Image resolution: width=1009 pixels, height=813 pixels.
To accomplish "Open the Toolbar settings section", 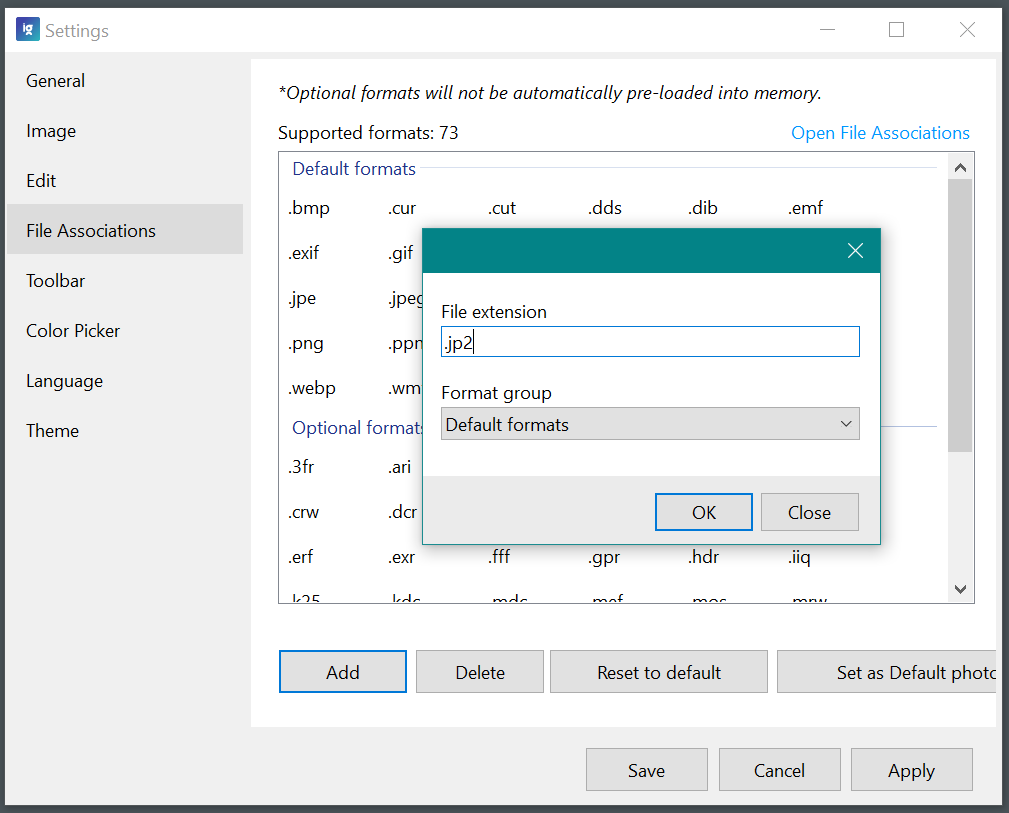I will click(55, 280).
